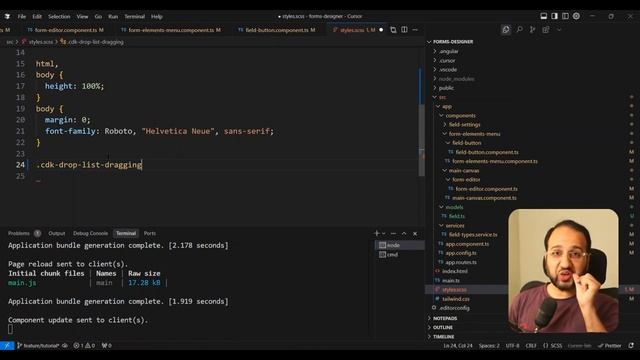Toggle the AI pane layout icon
The width and height of the screenshot is (640, 360).
pyautogui.click(x=565, y=16)
